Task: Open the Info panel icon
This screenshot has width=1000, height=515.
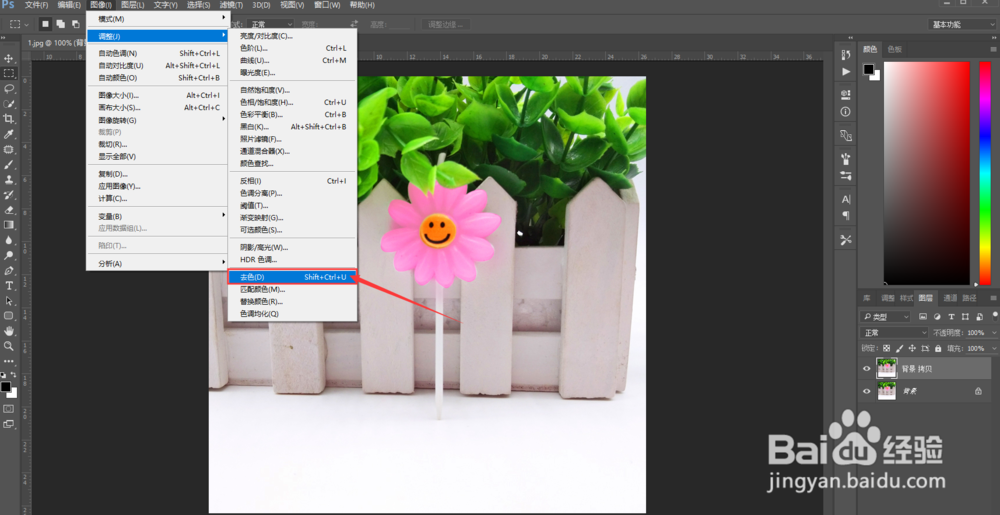Action: 846,112
